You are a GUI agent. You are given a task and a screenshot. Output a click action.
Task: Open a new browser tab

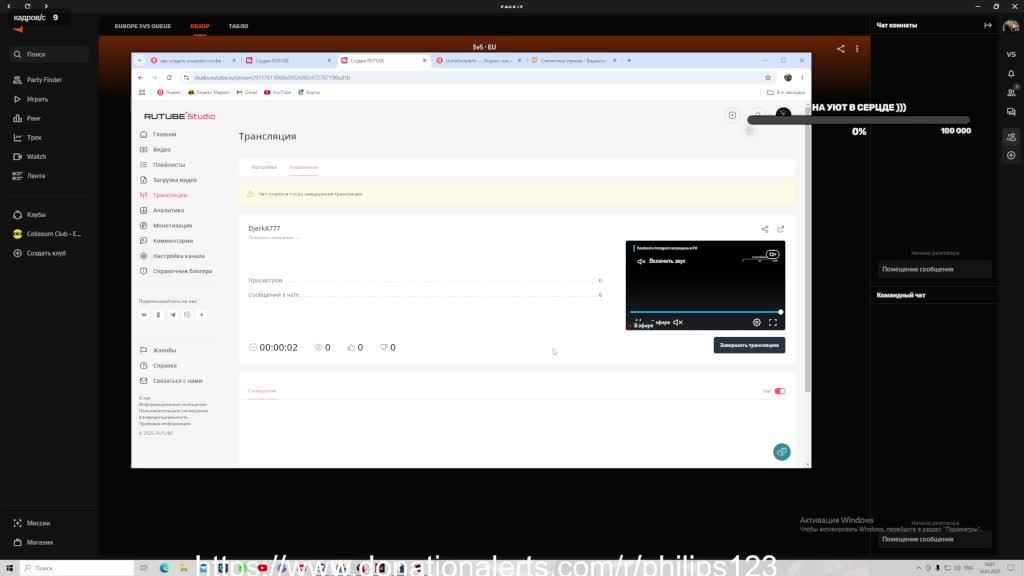click(x=629, y=61)
